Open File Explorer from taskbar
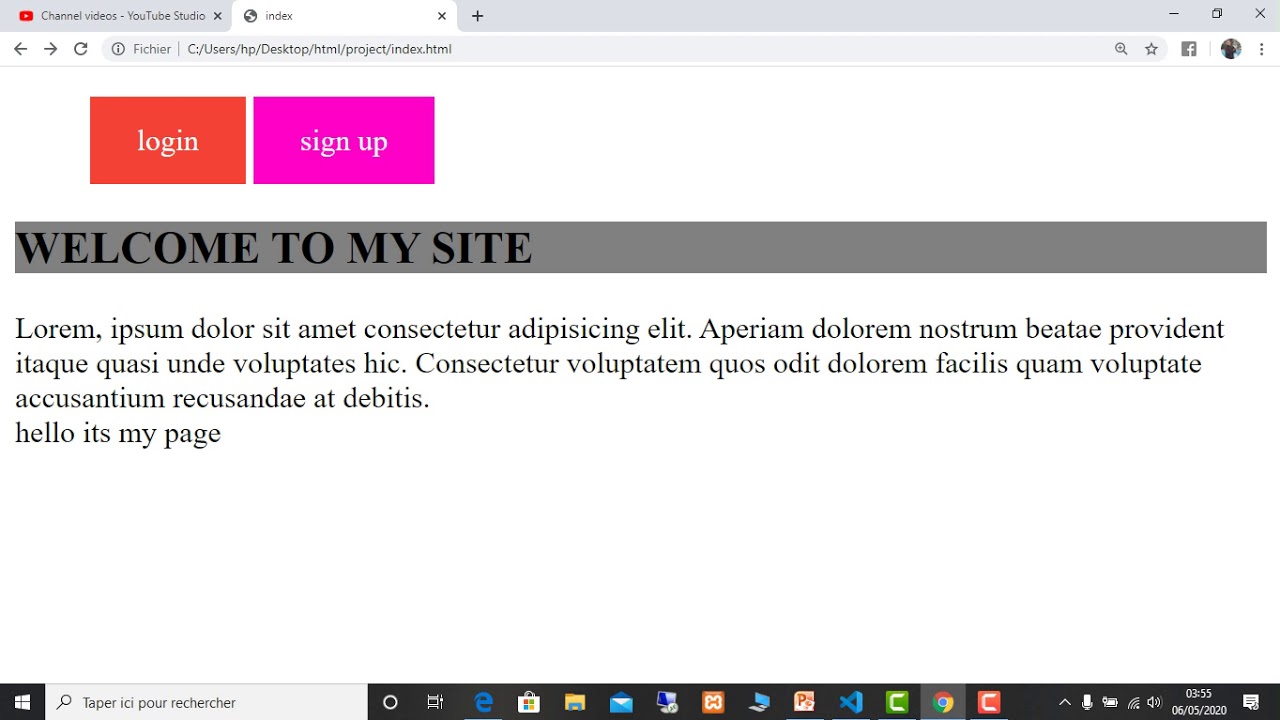1280x720 pixels. point(575,702)
